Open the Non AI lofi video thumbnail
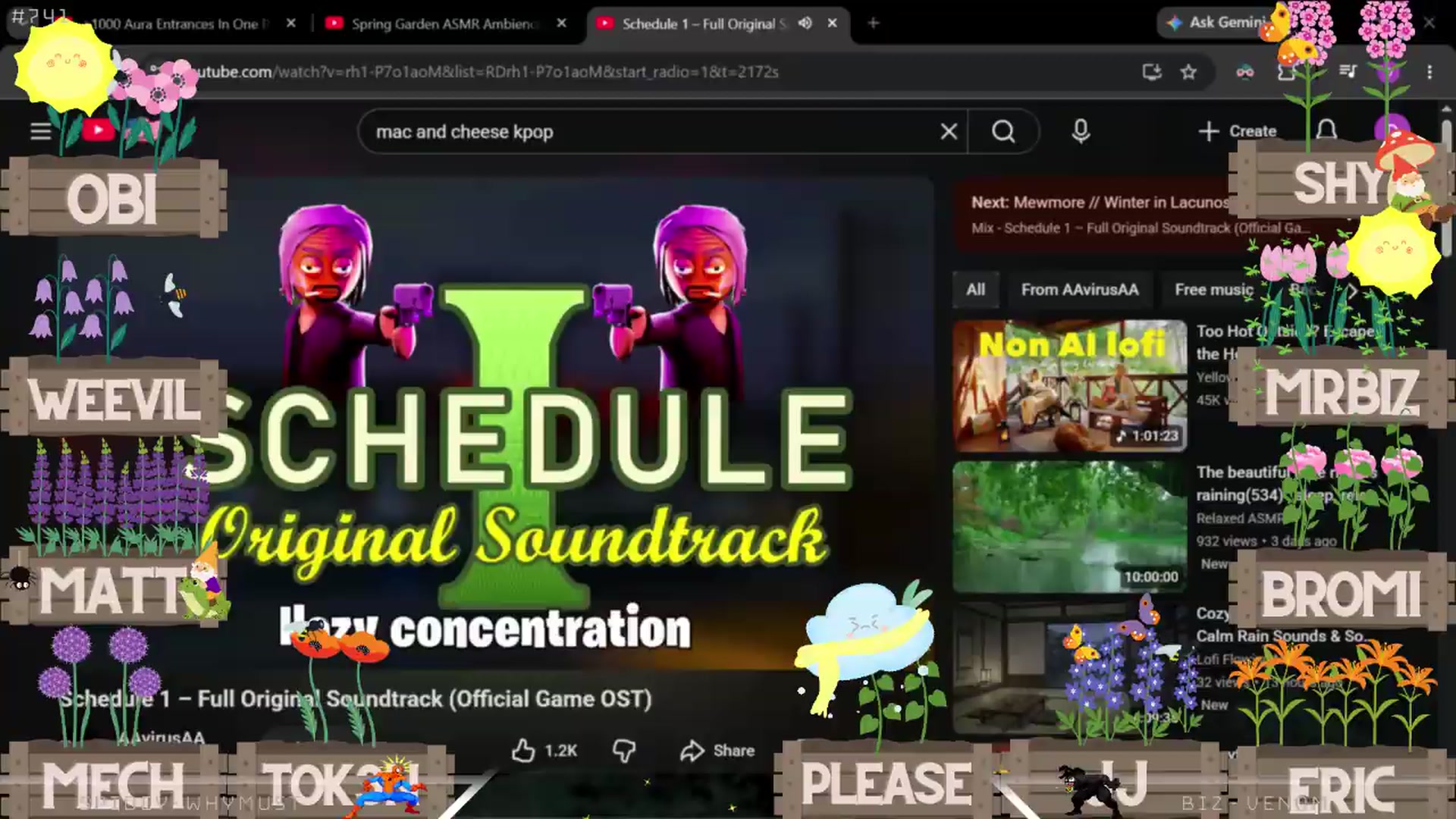1456x819 pixels. pos(1070,385)
